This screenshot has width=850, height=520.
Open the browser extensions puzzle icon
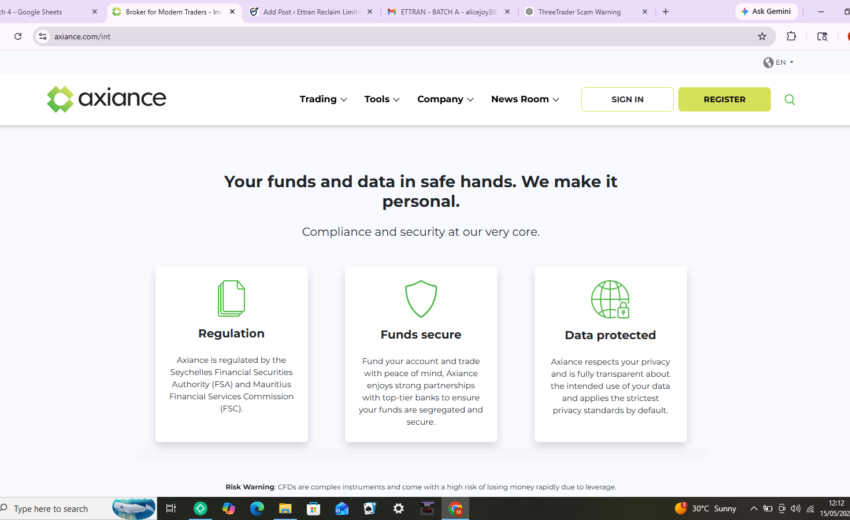click(x=791, y=36)
